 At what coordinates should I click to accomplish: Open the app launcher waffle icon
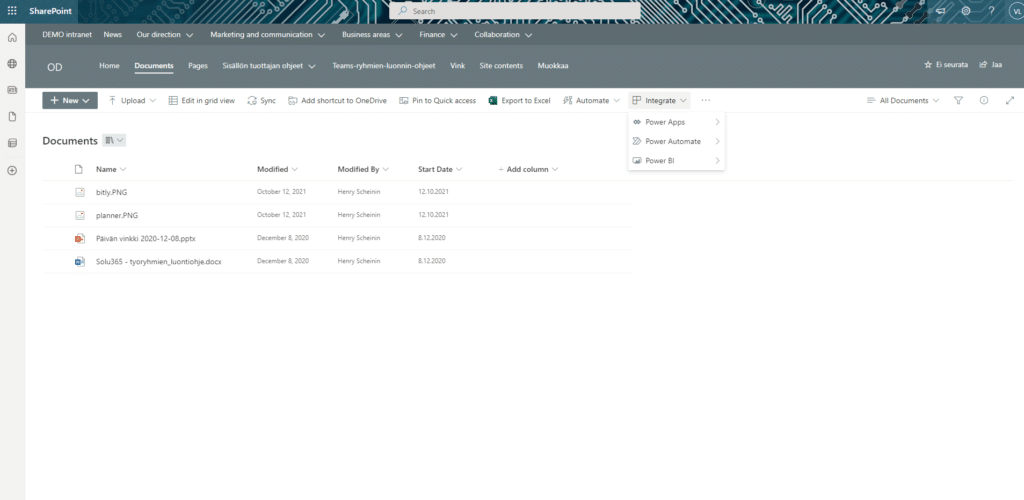click(x=12, y=11)
